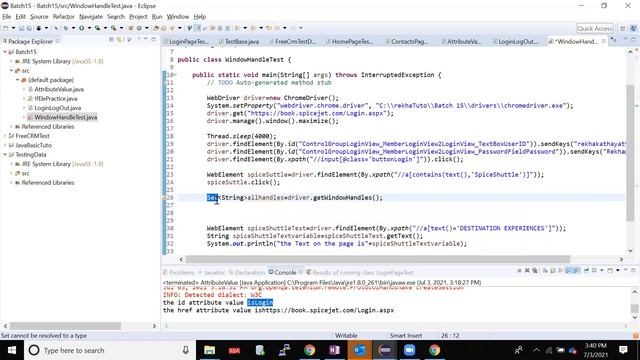Click Link with Editor in Package Explorer
This screenshot has width=640, height=360.
[x=119, y=40]
